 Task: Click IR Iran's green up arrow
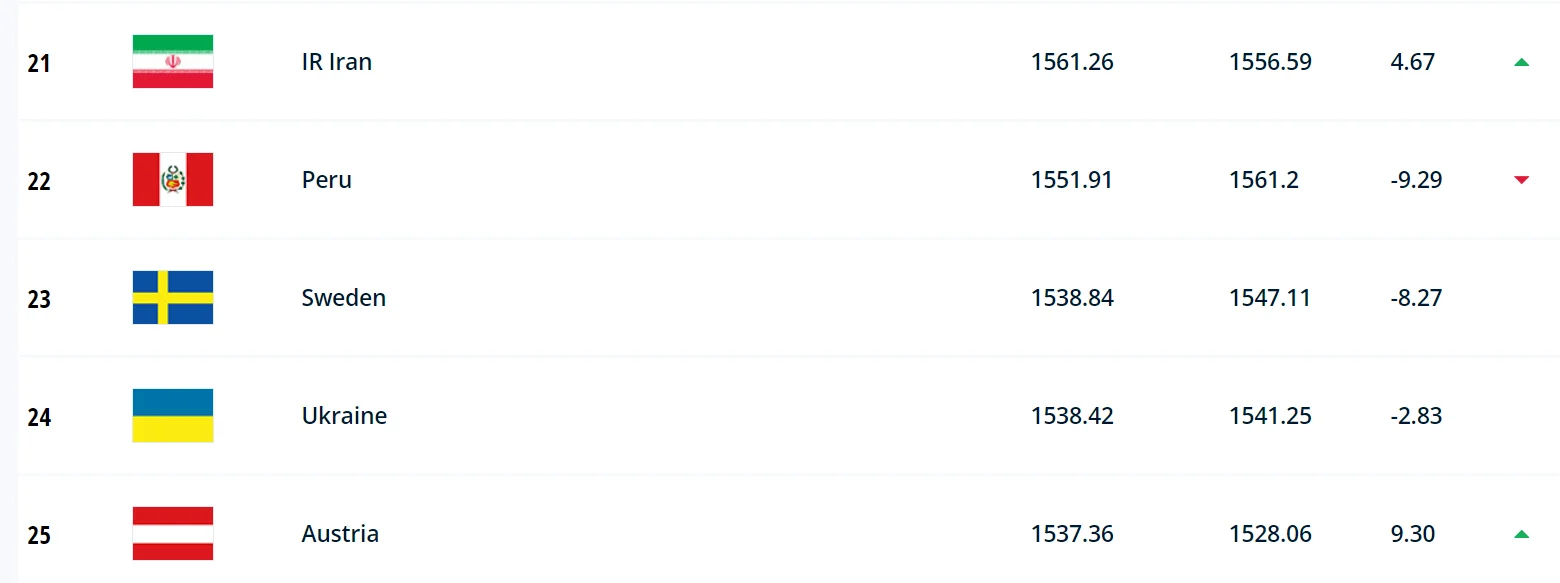pyautogui.click(x=1521, y=62)
